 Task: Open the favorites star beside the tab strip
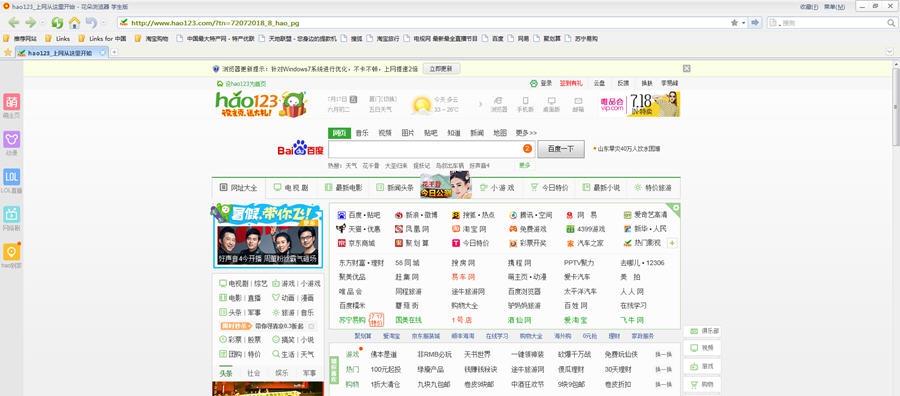(x=7, y=52)
